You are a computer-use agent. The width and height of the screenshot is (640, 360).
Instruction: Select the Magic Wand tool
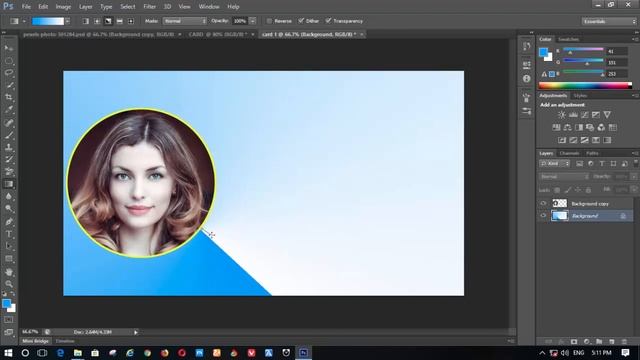pyautogui.click(x=9, y=85)
